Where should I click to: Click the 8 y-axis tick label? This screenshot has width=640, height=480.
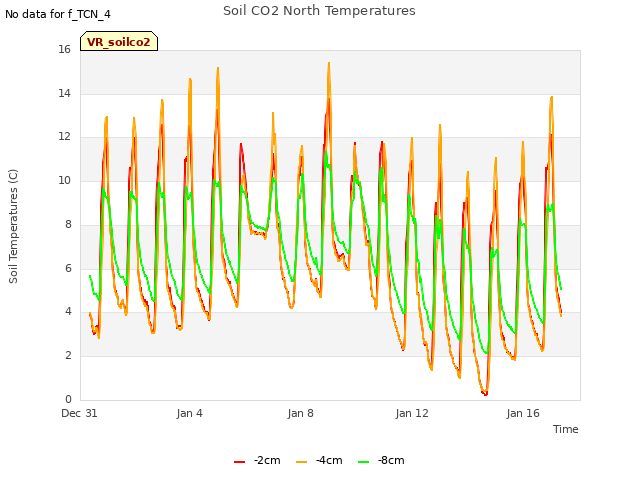pos(68,224)
